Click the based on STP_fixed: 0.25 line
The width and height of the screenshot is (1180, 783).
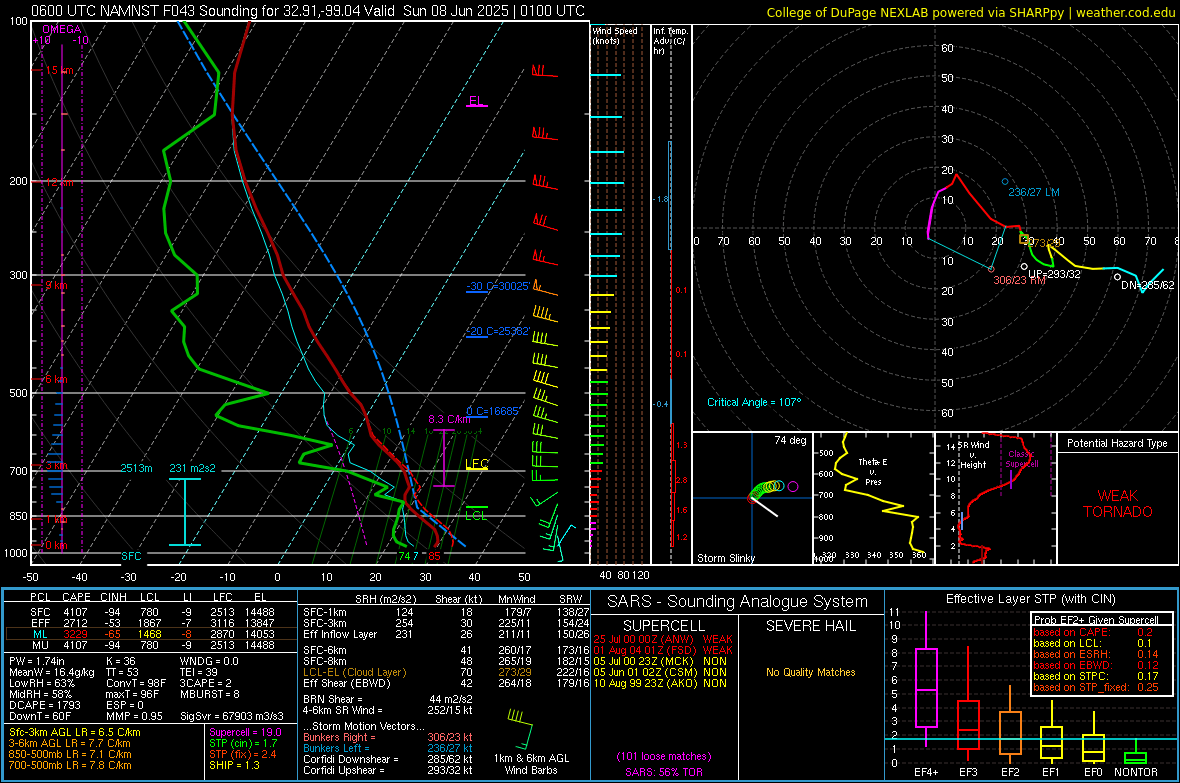pos(1095,687)
